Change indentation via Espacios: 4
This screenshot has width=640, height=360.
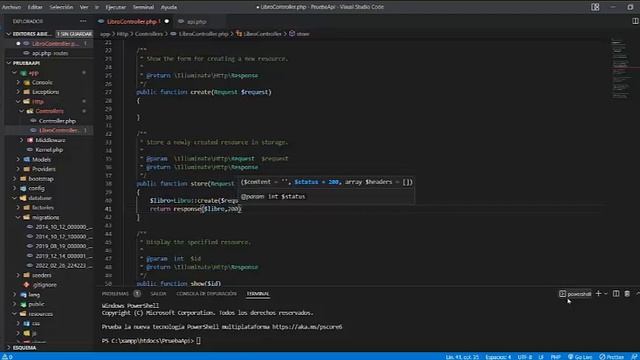click(x=498, y=357)
